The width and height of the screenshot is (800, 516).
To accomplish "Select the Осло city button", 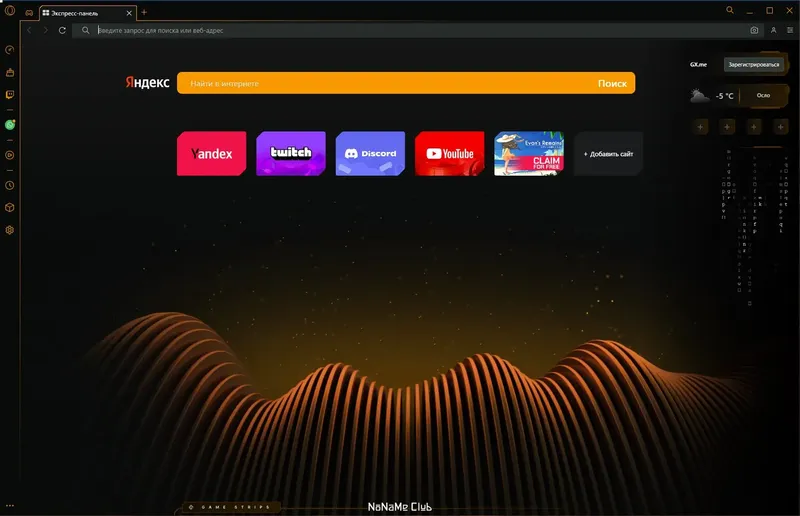I will coord(763,95).
